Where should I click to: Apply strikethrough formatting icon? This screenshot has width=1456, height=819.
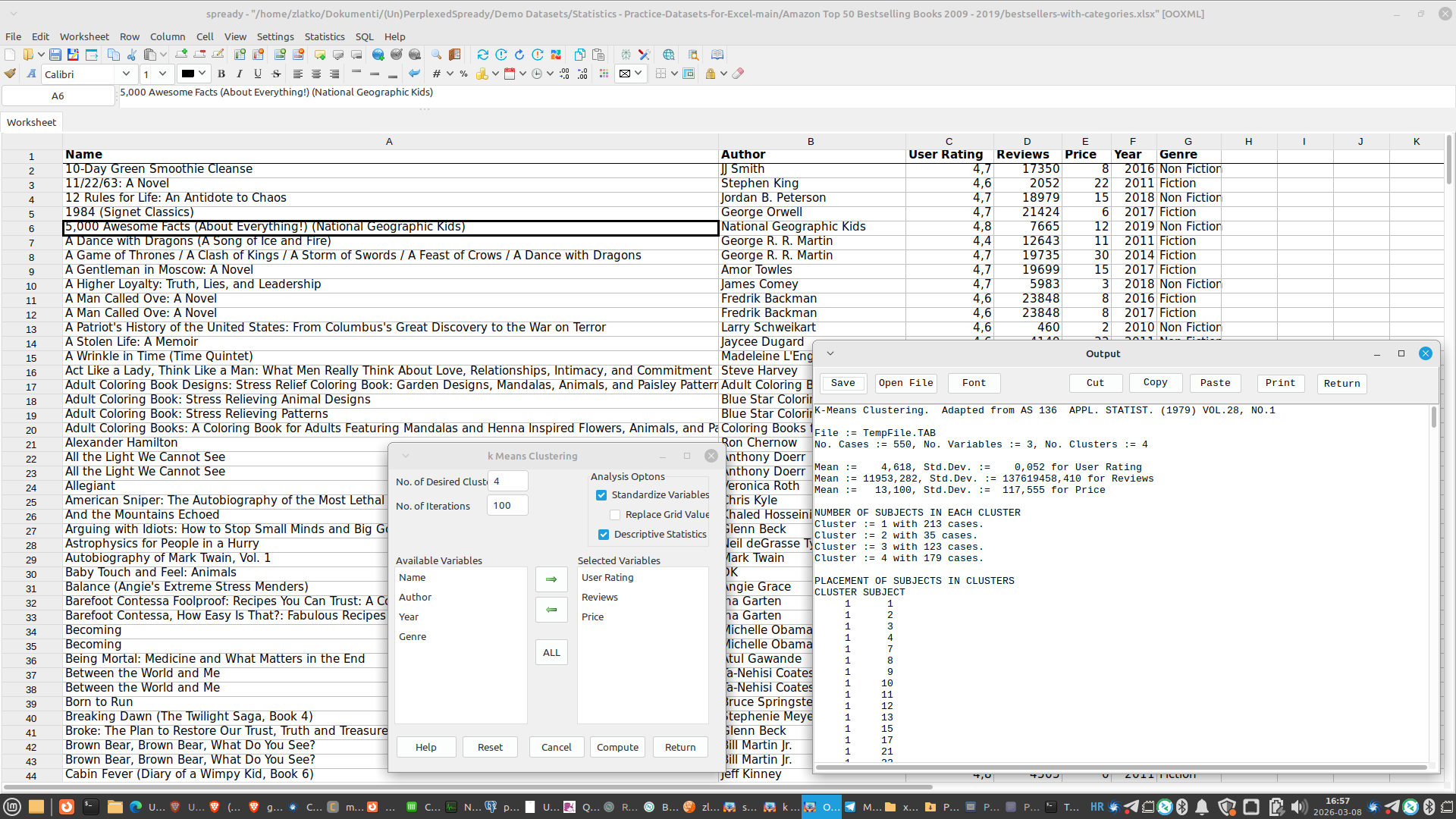pos(276,74)
